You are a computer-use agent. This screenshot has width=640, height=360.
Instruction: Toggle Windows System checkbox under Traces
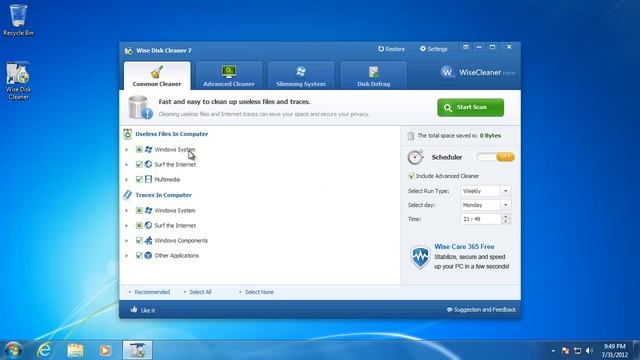(139, 211)
